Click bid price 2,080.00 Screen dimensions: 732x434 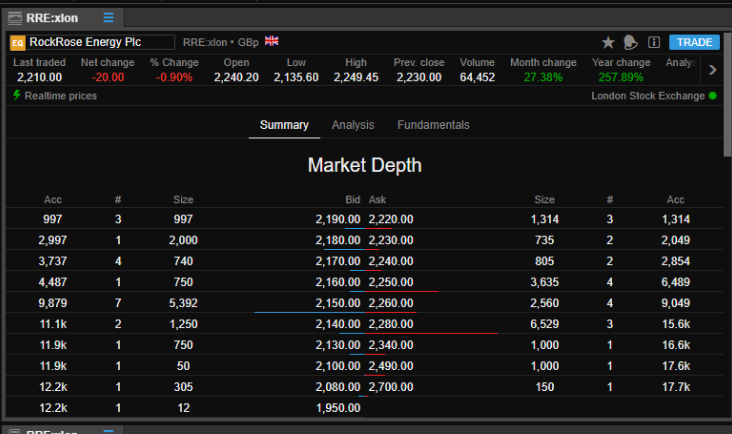pyautogui.click(x=338, y=387)
